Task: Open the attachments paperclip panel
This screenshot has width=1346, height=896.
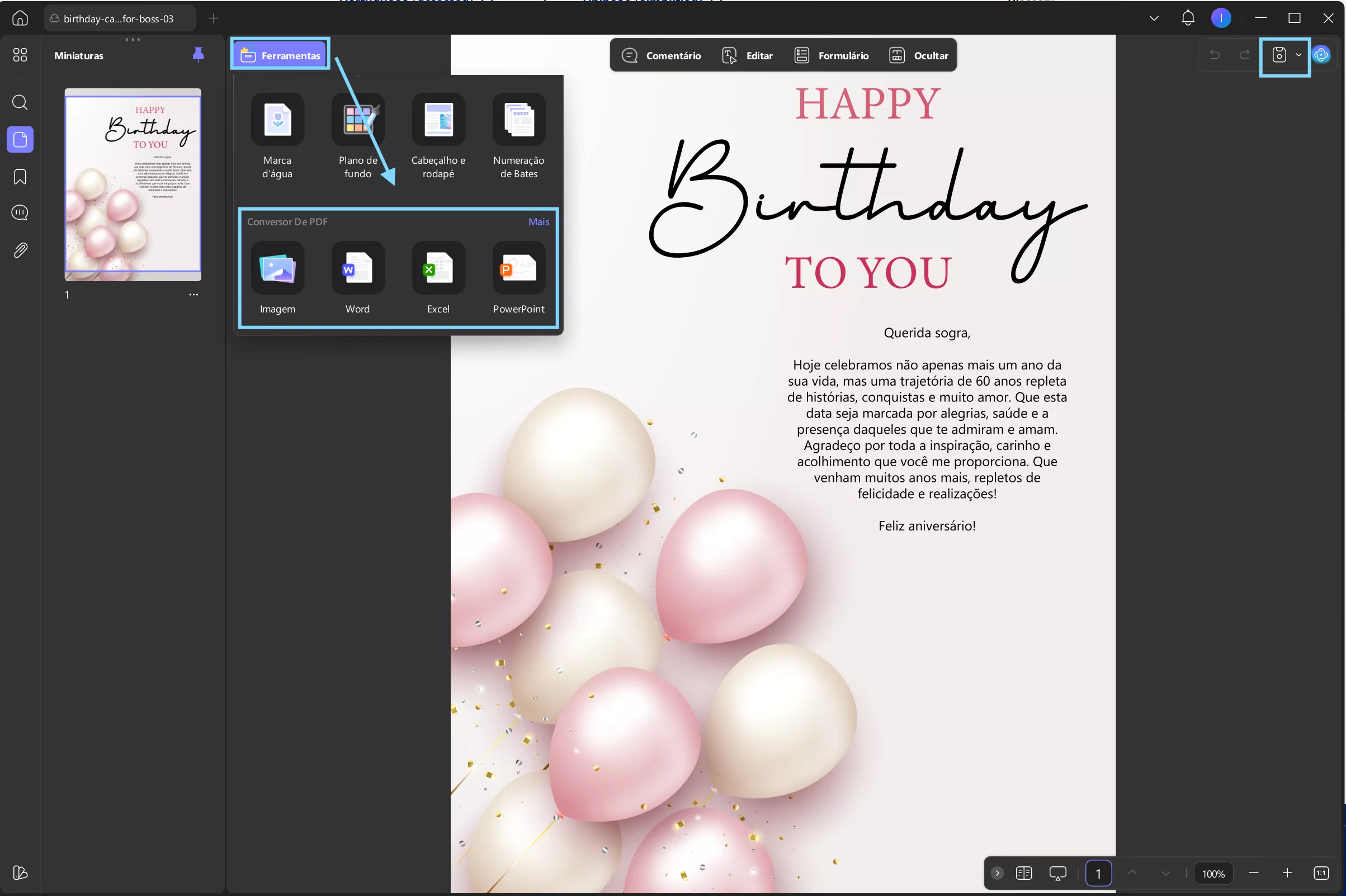Action: (x=20, y=250)
